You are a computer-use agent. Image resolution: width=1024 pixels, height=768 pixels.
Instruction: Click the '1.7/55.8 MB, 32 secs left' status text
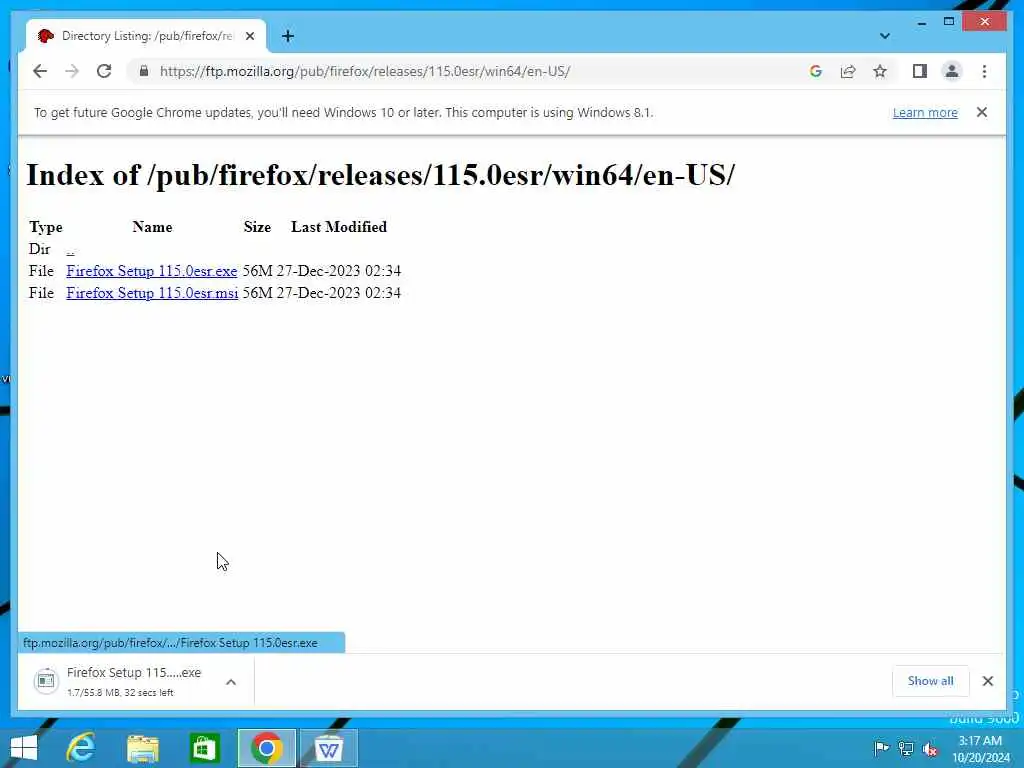click(120, 693)
